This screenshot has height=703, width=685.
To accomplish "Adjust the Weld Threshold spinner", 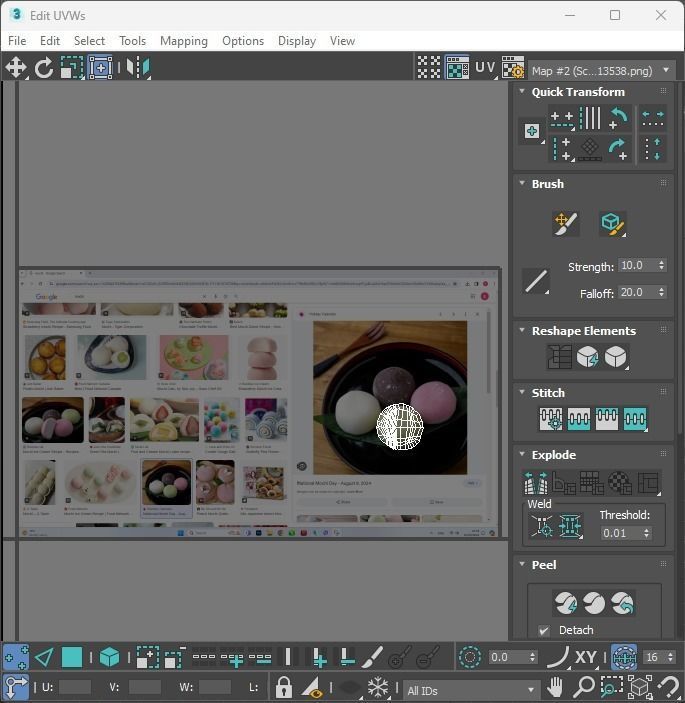I will [x=646, y=533].
